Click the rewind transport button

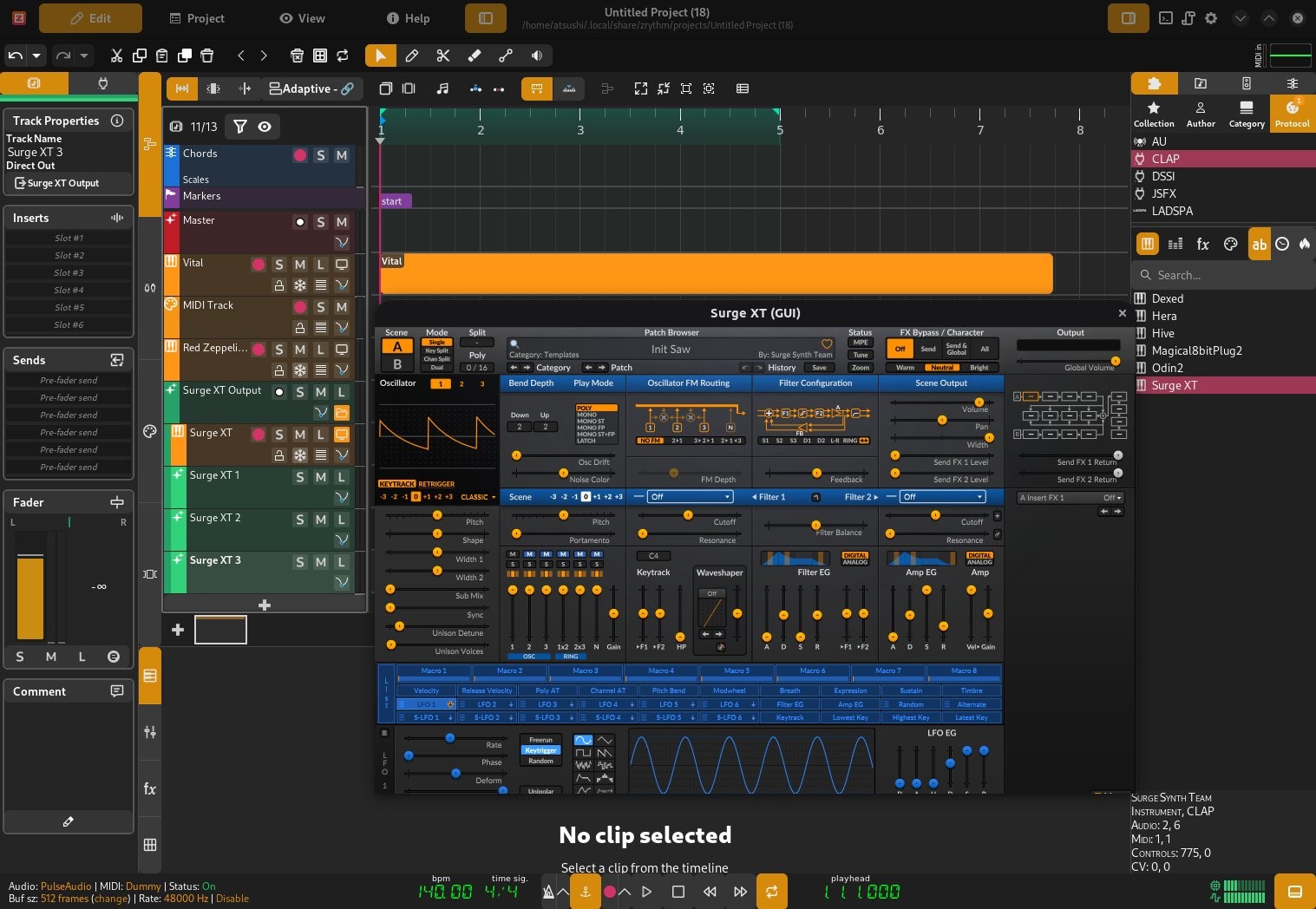pyautogui.click(x=710, y=891)
